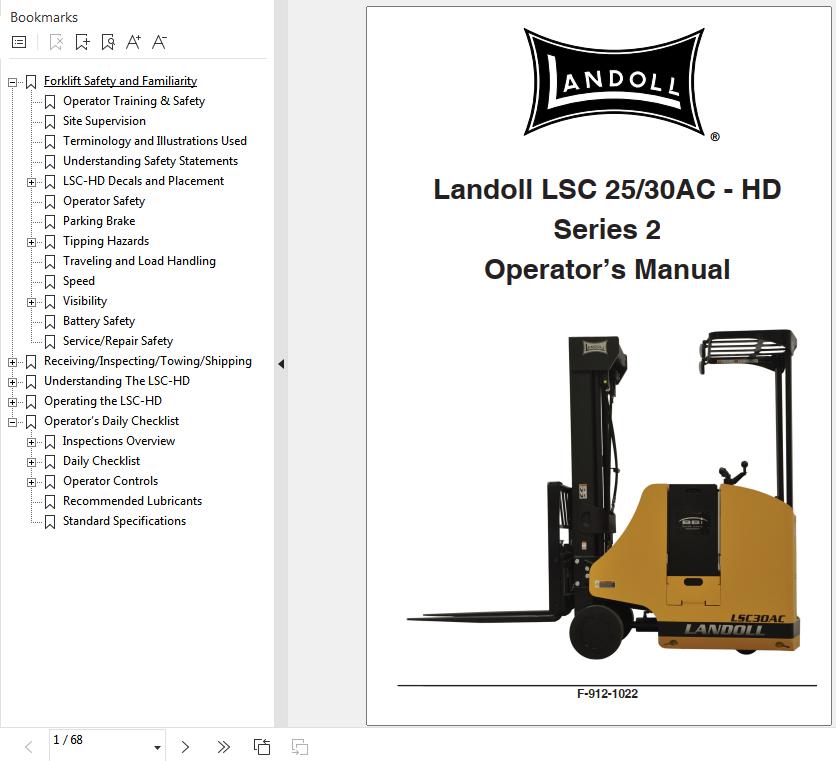Viewport: 836px width, 761px height.
Task: Go to Recommended Lubricants bookmark
Action: coord(132,501)
